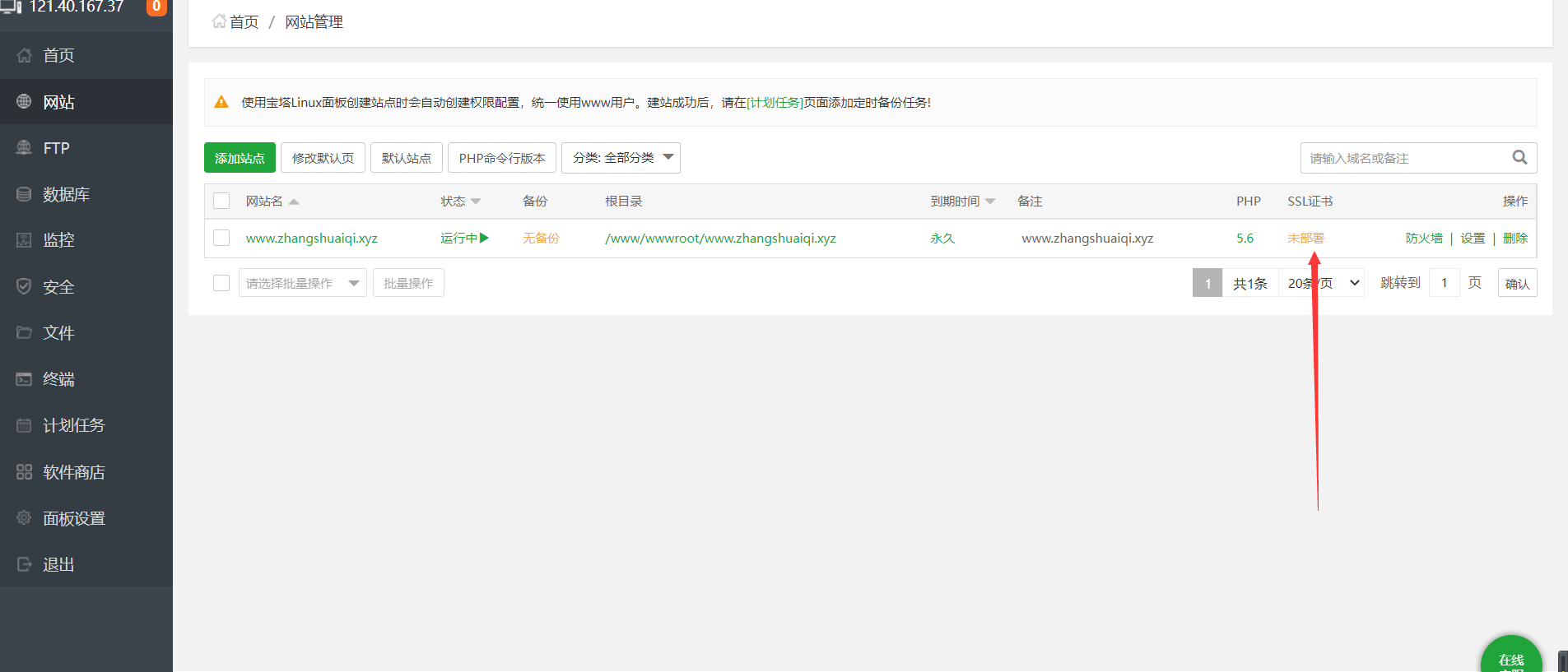Click the 未部署 SSL status link
The width and height of the screenshot is (1568, 672).
(1305, 238)
